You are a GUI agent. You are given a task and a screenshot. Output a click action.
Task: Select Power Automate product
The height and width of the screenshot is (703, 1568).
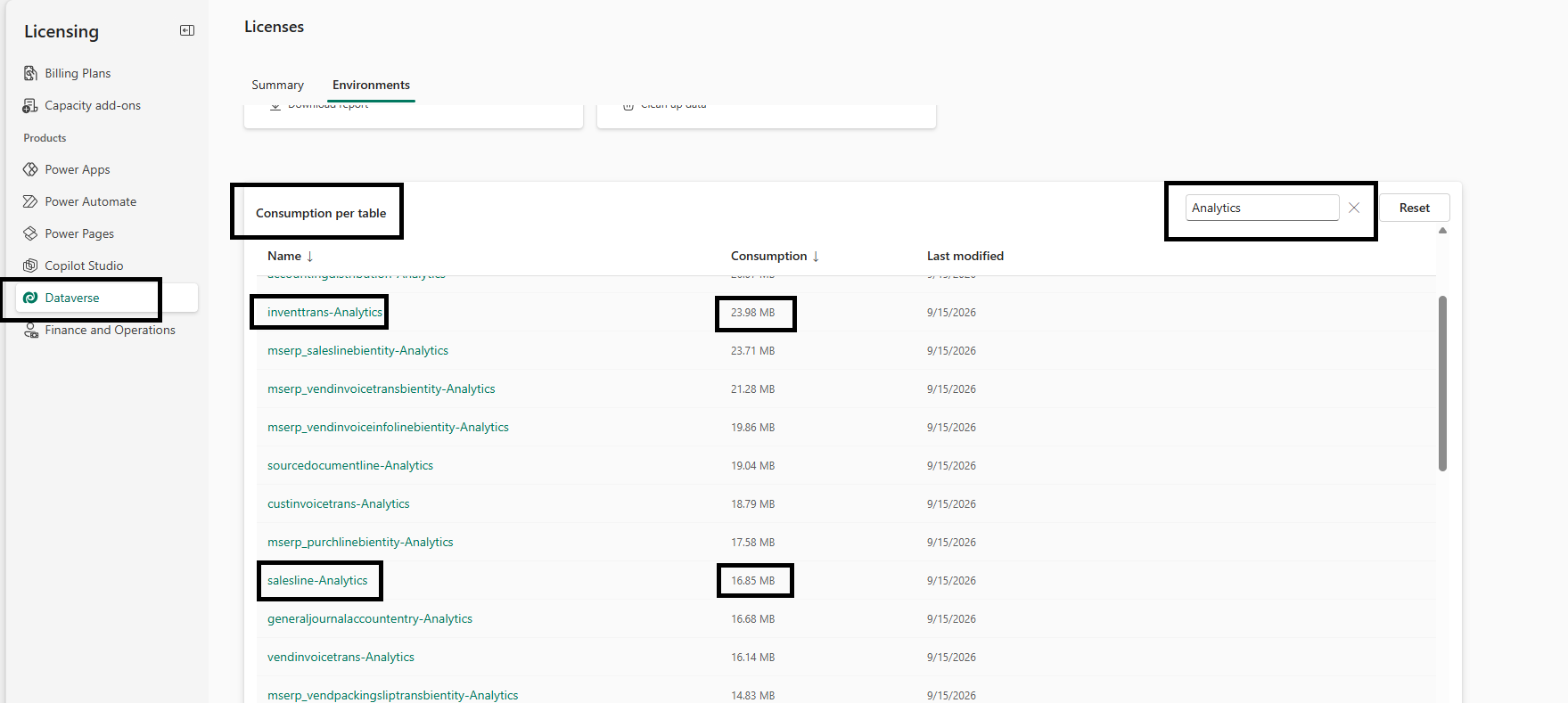point(91,201)
